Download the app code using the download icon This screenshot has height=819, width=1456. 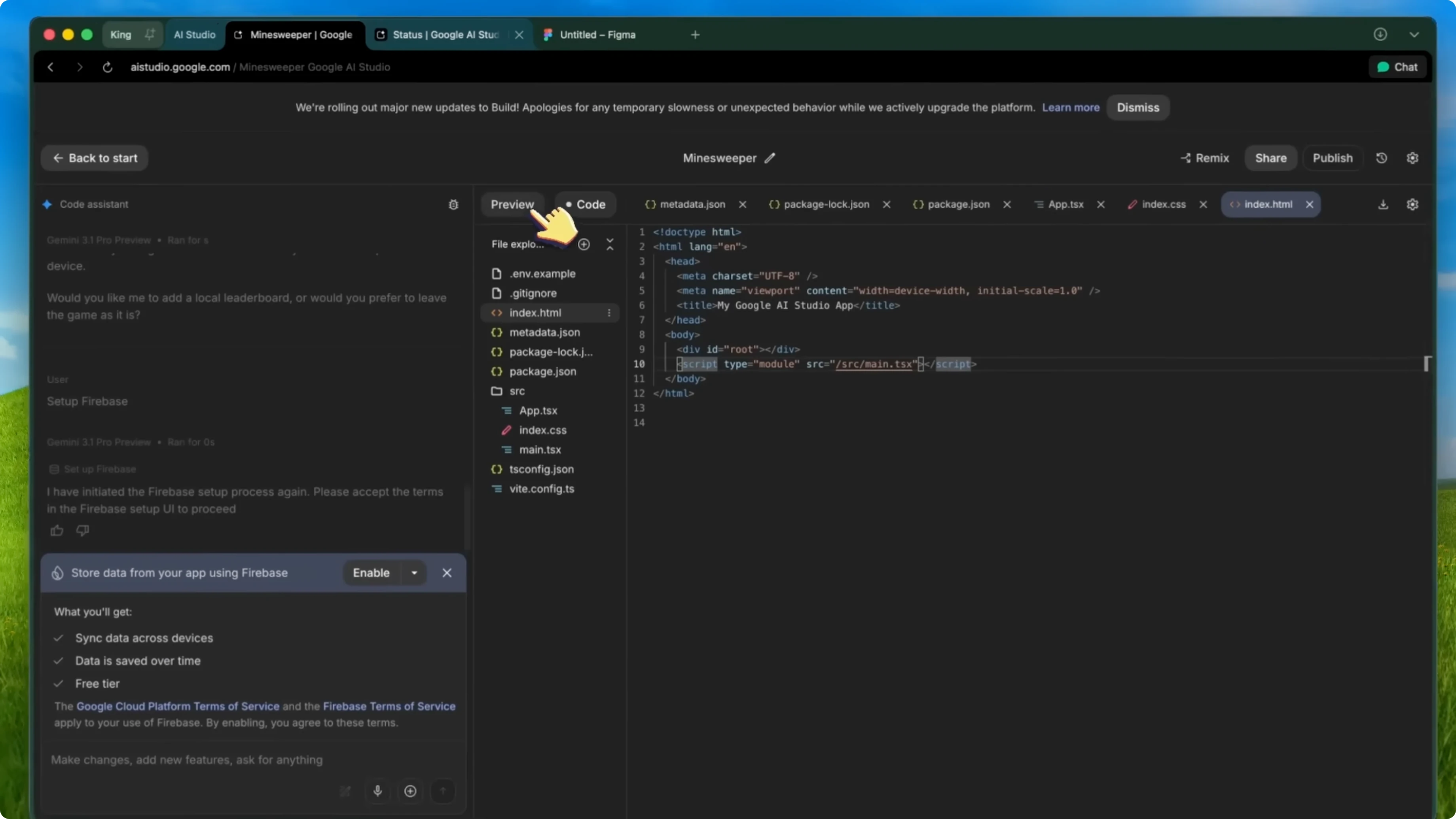pos(1383,204)
